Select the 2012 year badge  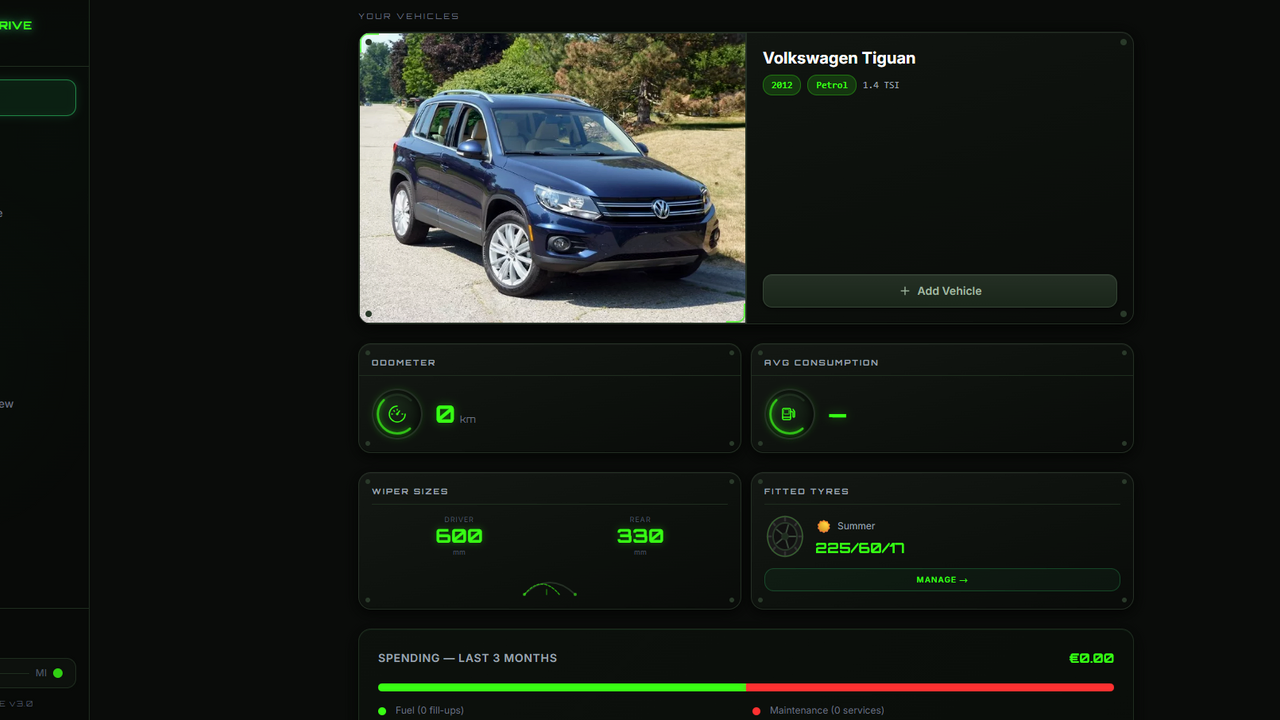[x=782, y=85]
